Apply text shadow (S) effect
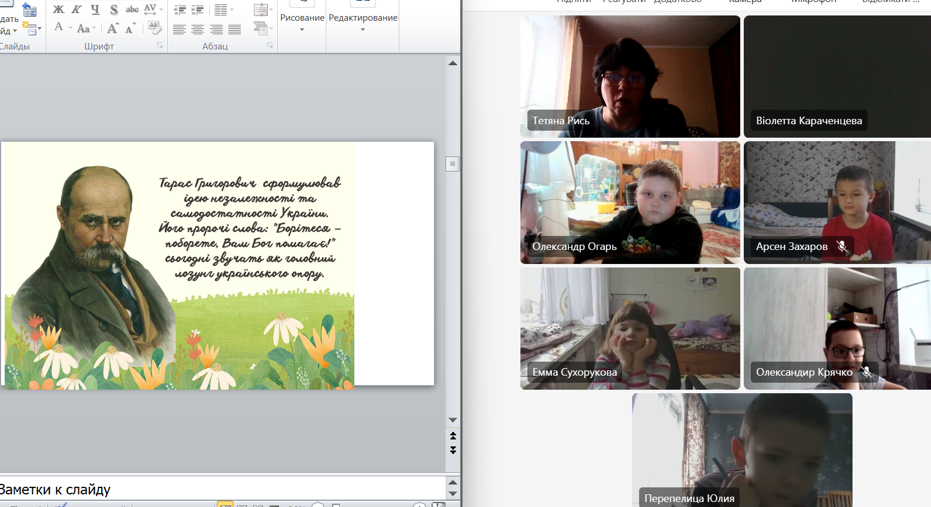931x507 pixels. [113, 10]
